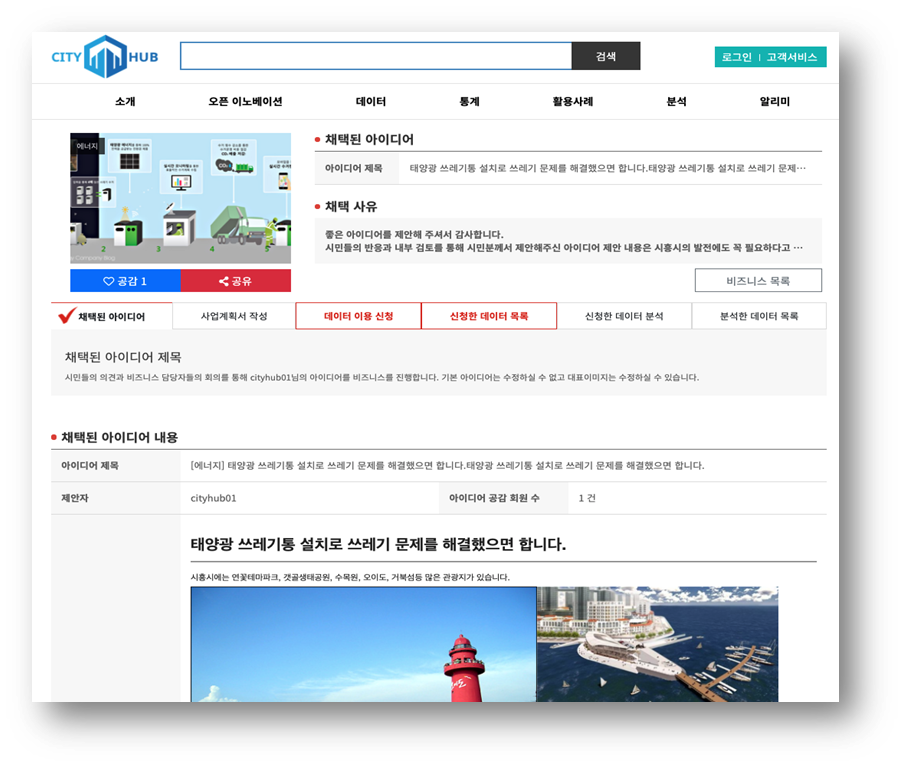Open the 분석 menu item
This screenshot has width=904, height=767.
click(676, 101)
